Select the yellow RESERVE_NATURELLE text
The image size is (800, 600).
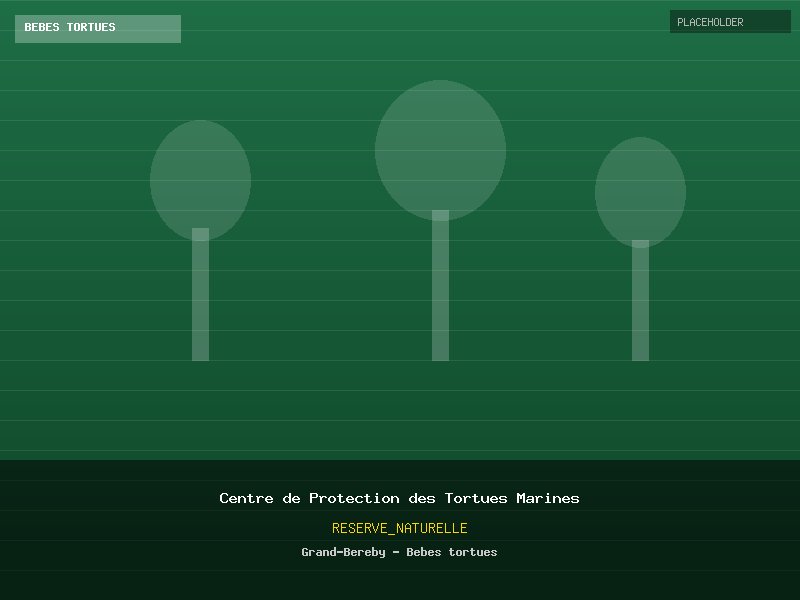pyautogui.click(x=399, y=528)
